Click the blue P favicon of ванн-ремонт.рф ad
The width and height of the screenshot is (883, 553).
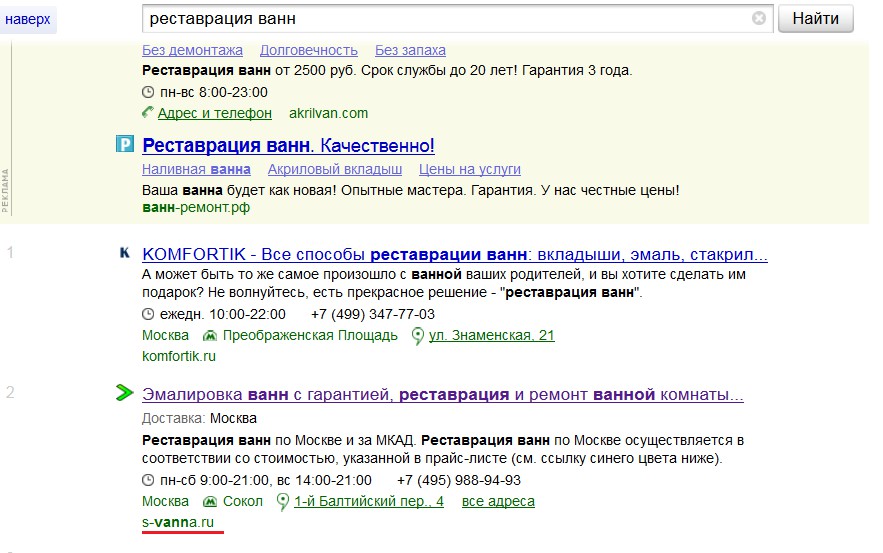pyautogui.click(x=124, y=144)
